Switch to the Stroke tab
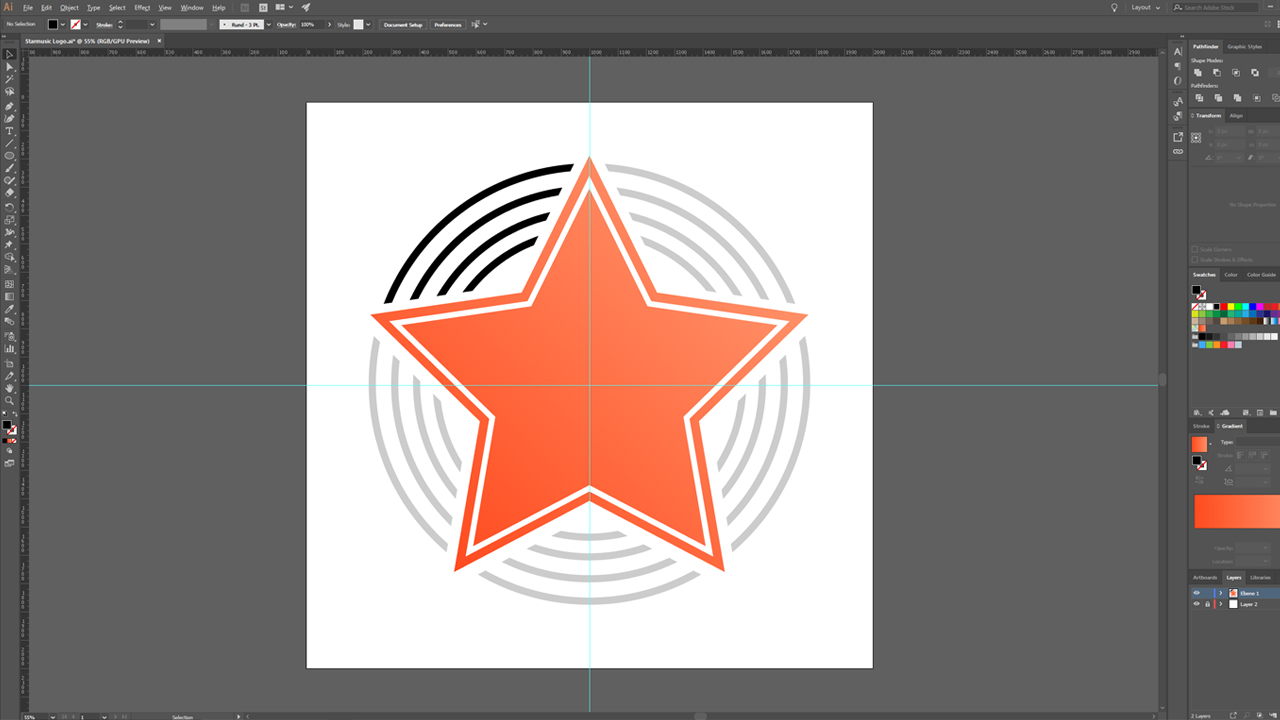 point(1201,426)
